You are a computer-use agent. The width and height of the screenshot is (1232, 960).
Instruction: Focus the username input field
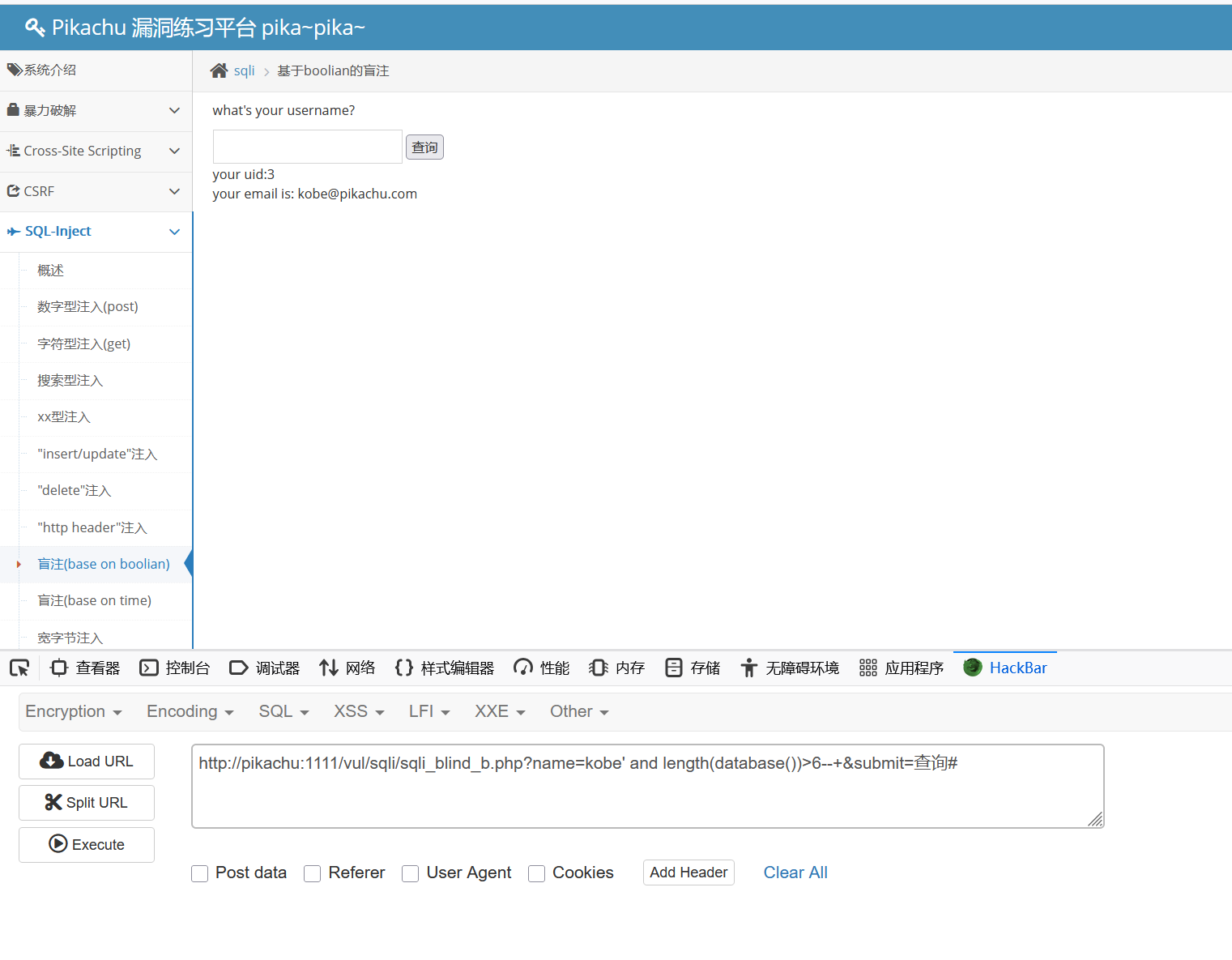[308, 147]
